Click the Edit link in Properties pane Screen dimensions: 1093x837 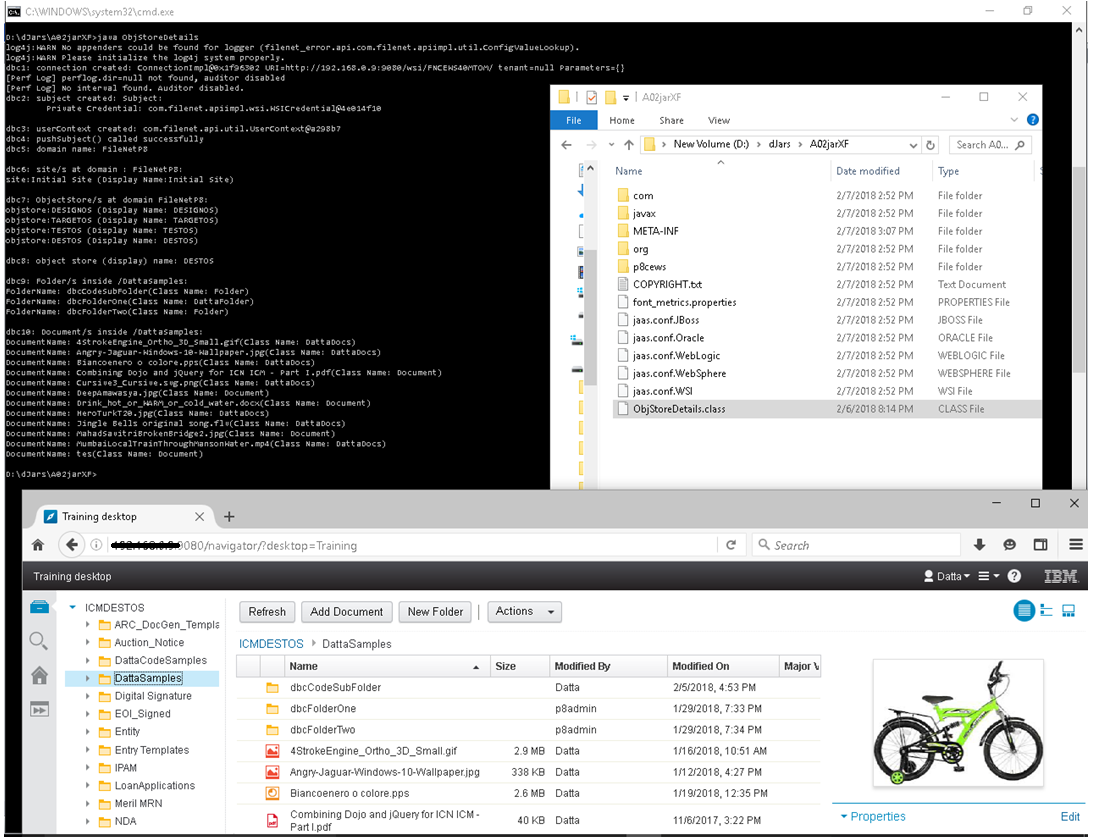1068,816
